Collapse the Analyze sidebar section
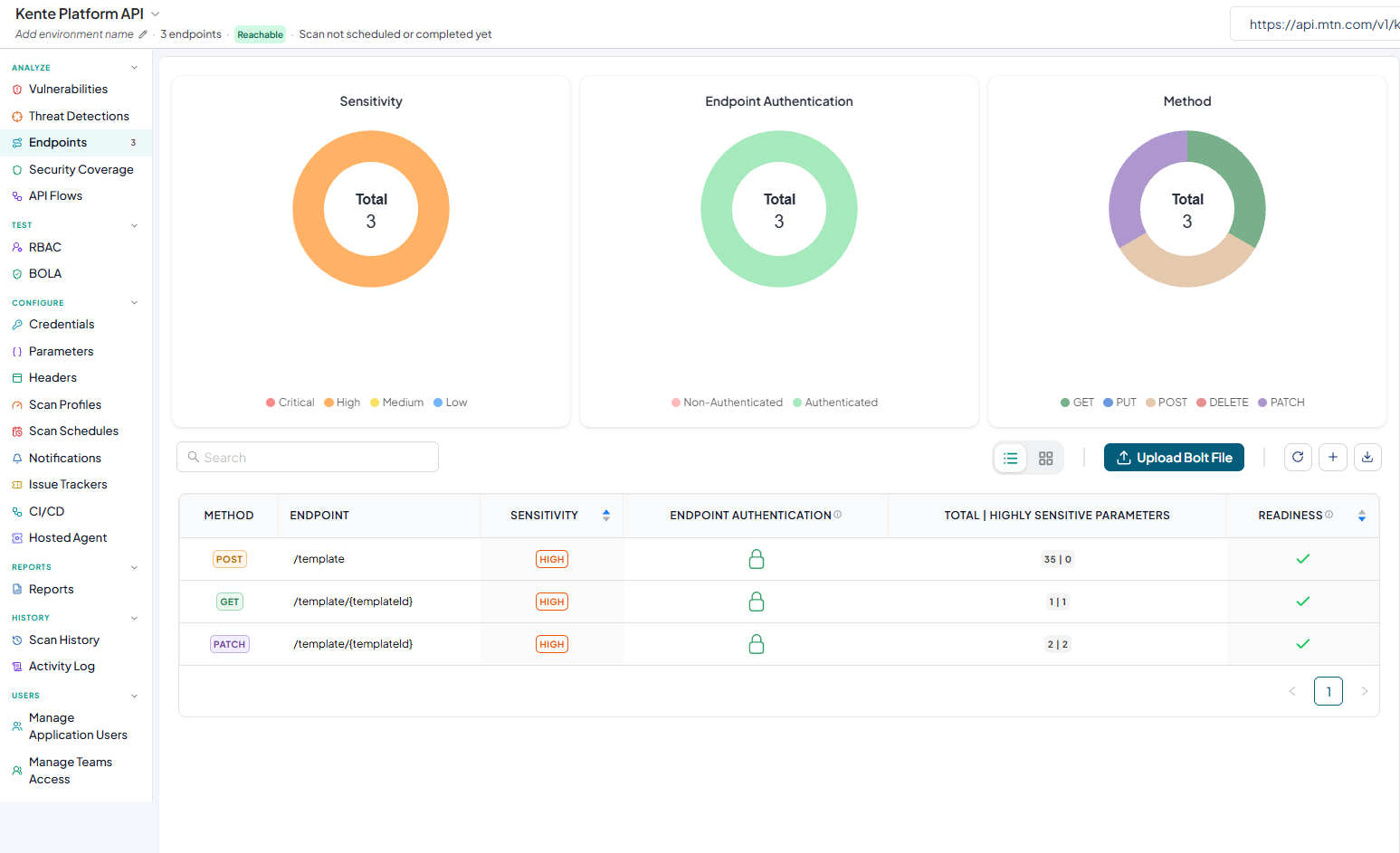The width and height of the screenshot is (1400, 853). click(134, 68)
